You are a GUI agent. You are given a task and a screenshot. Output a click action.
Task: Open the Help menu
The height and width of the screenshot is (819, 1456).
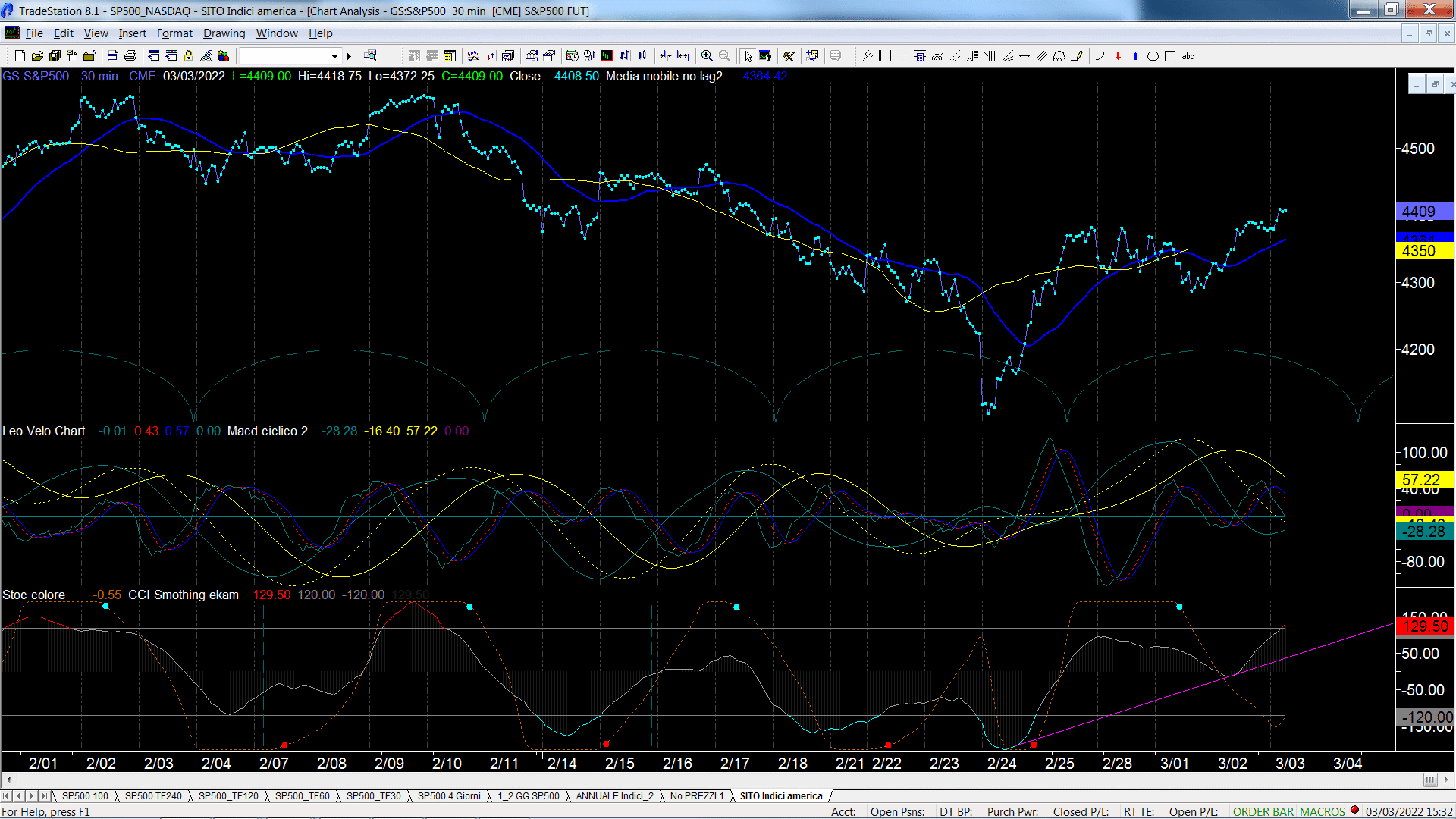321,33
